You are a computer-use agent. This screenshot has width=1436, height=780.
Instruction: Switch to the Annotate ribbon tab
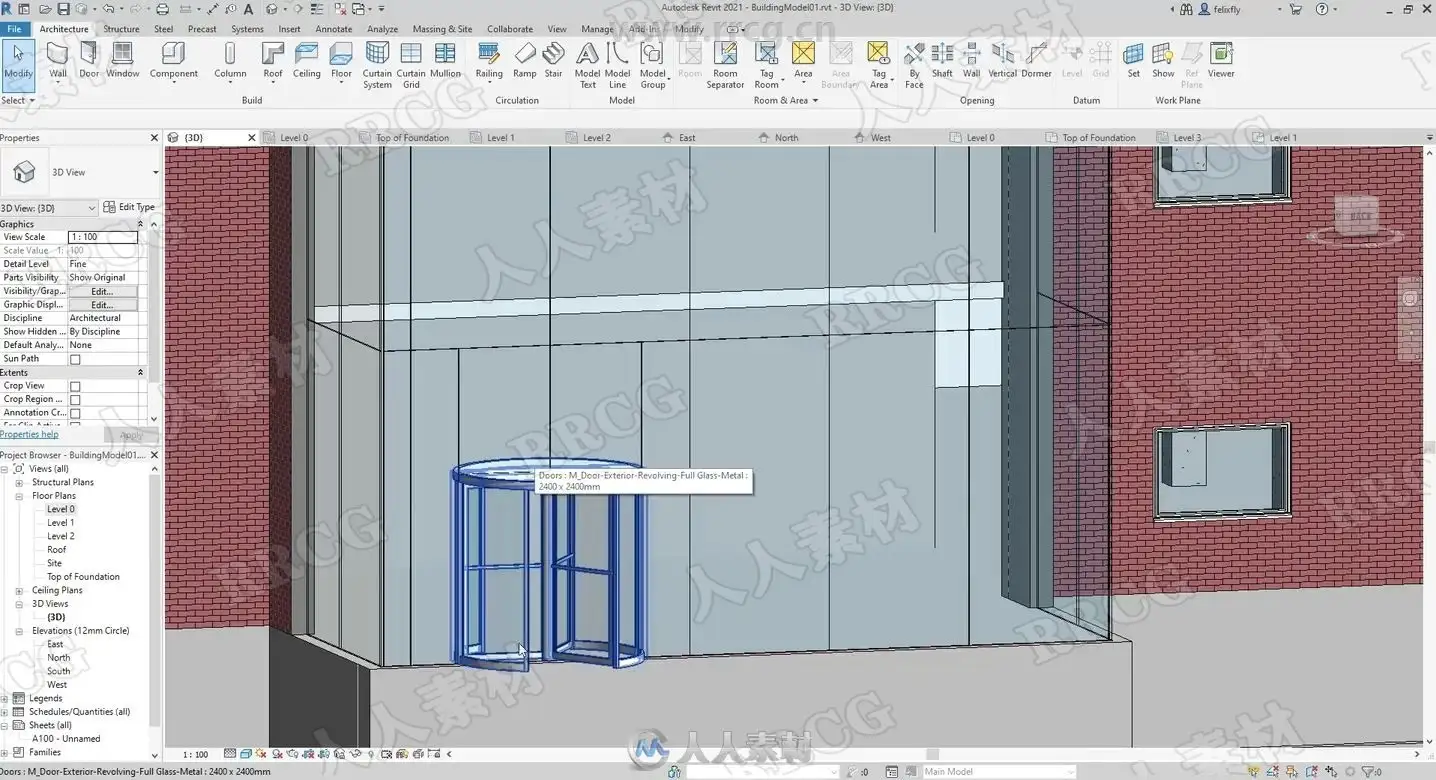[334, 29]
